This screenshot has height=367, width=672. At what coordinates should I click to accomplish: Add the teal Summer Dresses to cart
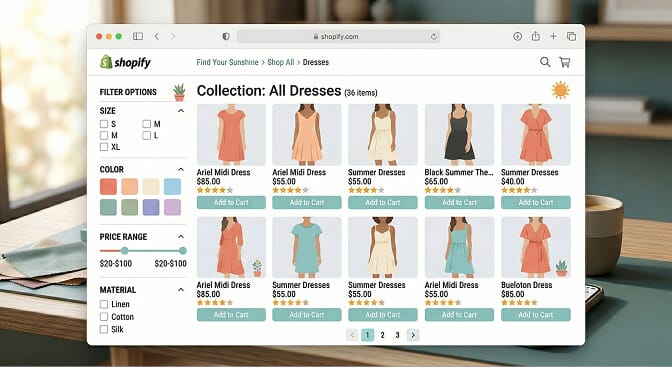(x=307, y=315)
